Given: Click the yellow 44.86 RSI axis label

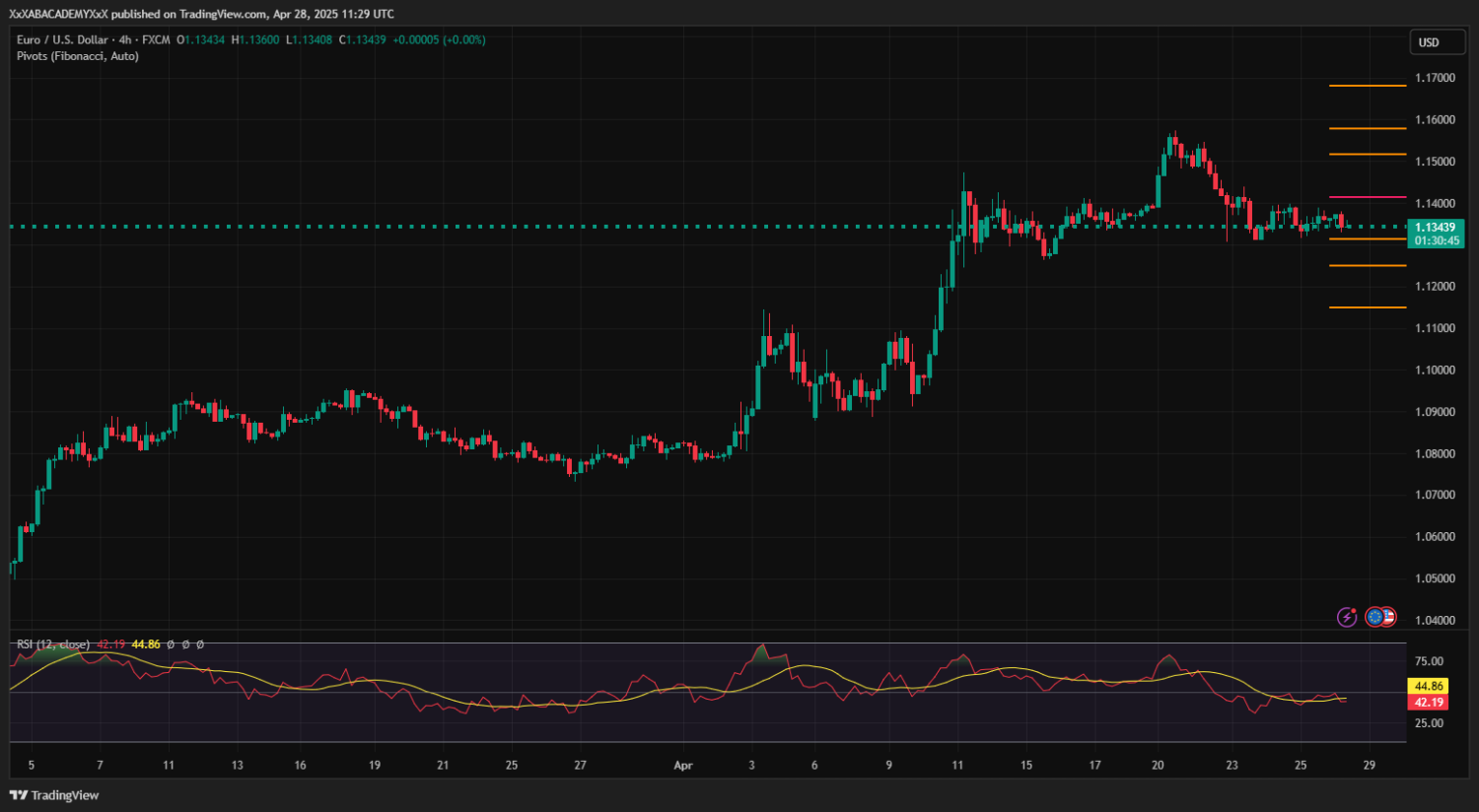Looking at the screenshot, I should (x=1428, y=686).
